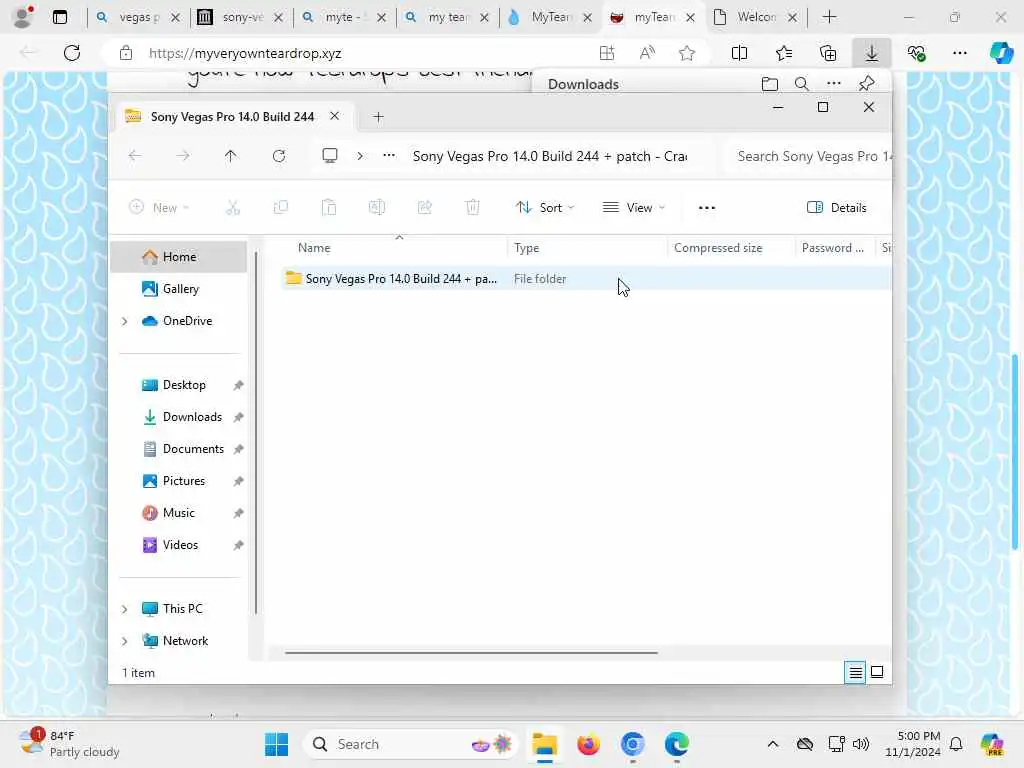Open Desktop in the navigation pane
The height and width of the screenshot is (768, 1024).
[x=178, y=385]
